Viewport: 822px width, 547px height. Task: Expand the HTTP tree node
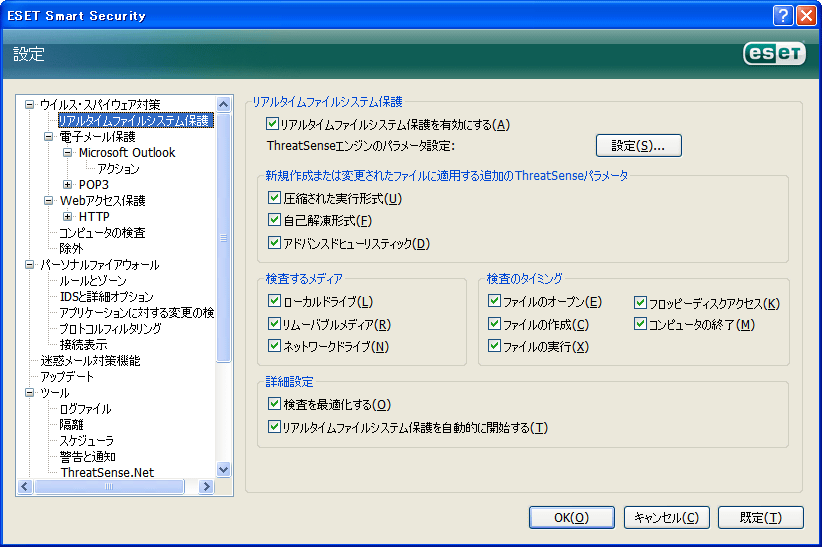pos(68,217)
